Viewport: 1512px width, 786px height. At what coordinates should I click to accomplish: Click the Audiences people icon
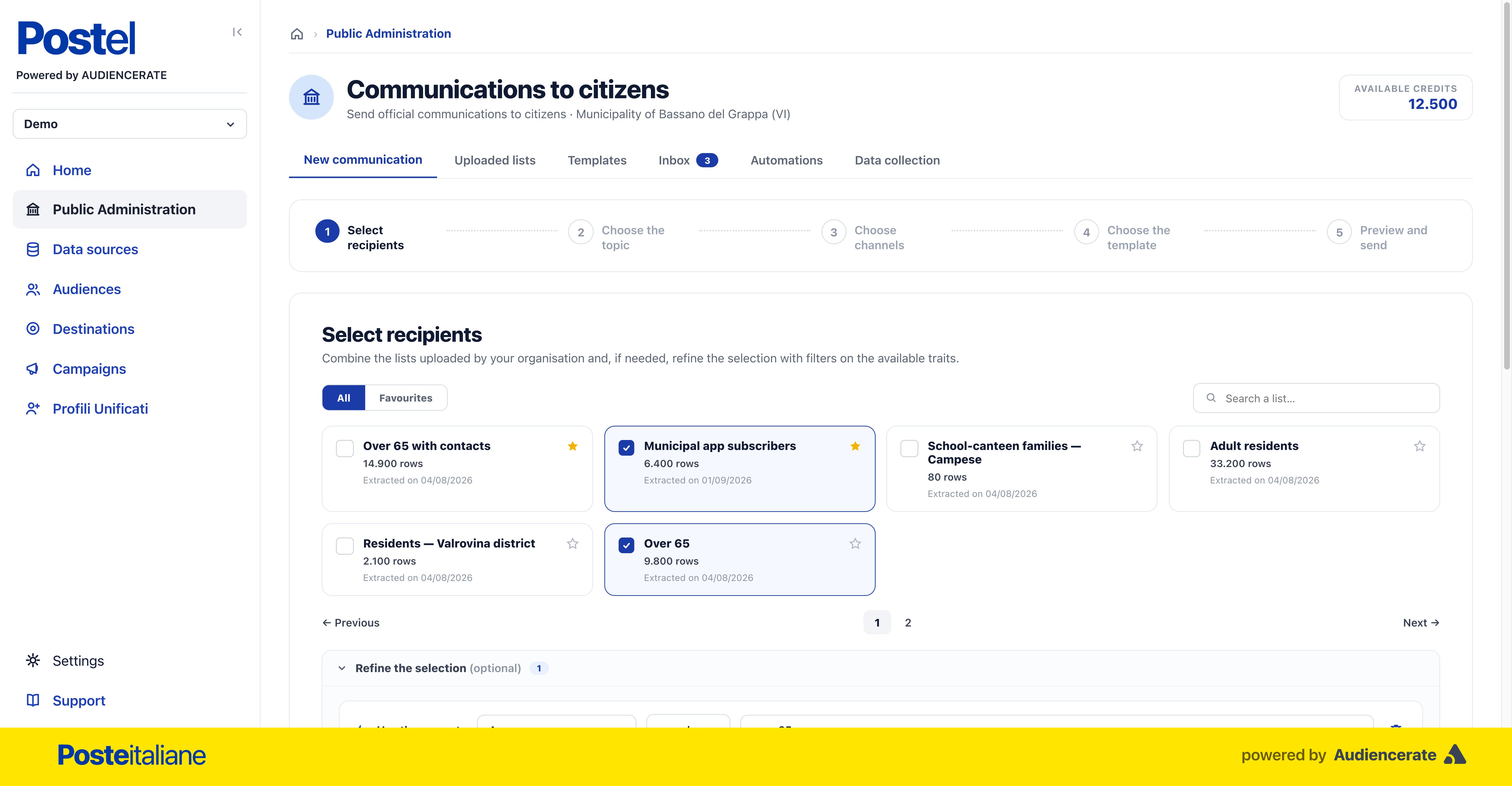(x=33, y=289)
